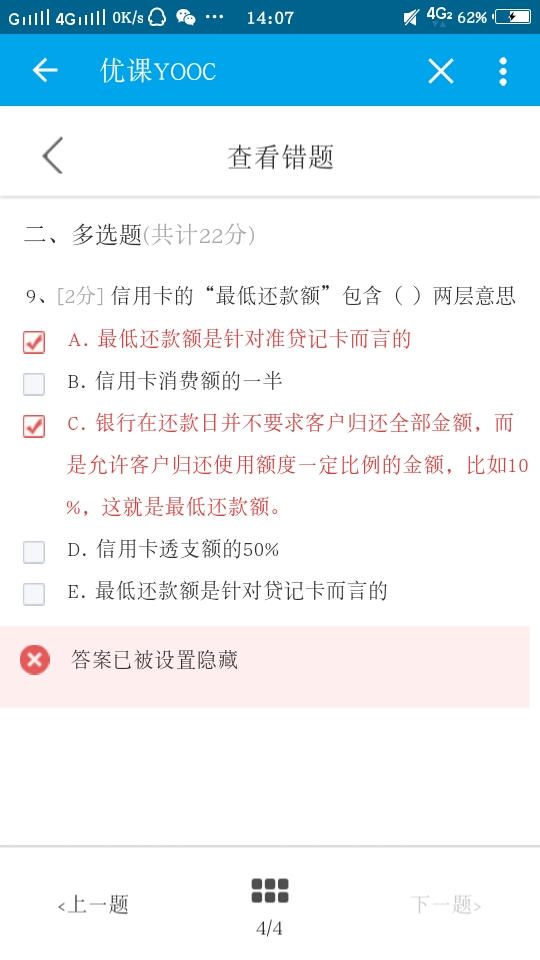Image resolution: width=540 pixels, height=960 pixels.
Task: Close the YOOC page with X icon
Action: pyautogui.click(x=441, y=71)
